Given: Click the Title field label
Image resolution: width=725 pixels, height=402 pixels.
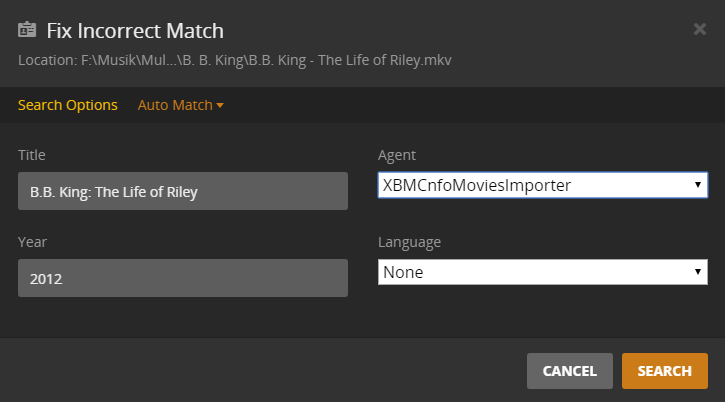Looking at the screenshot, I should click(32, 155).
